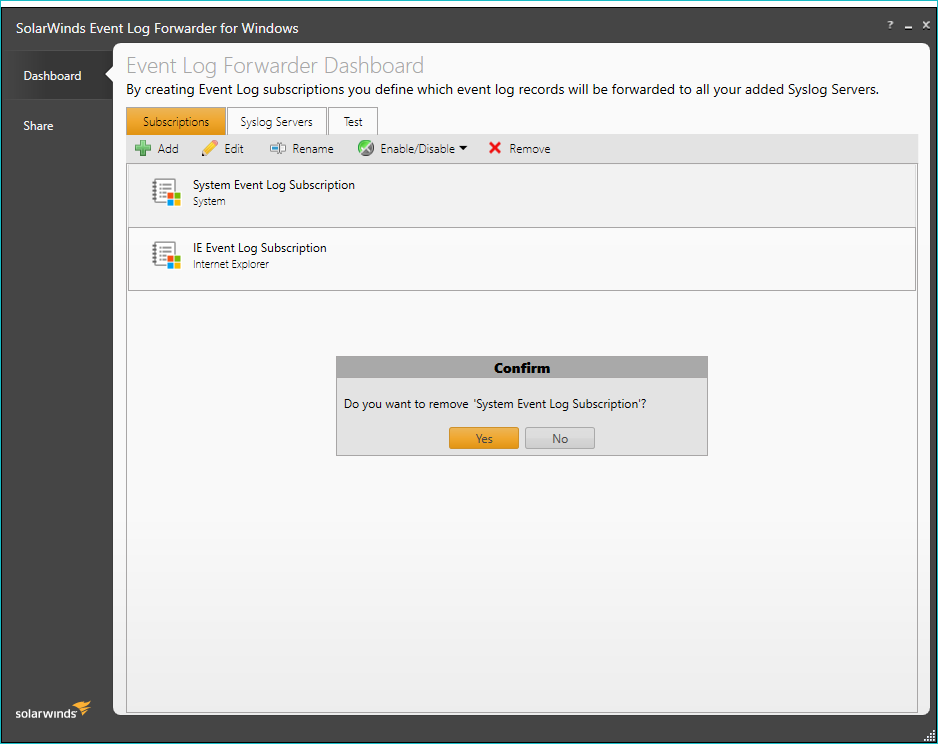Open help via the question mark icon
Screen dimensions: 938x744
[890, 26]
